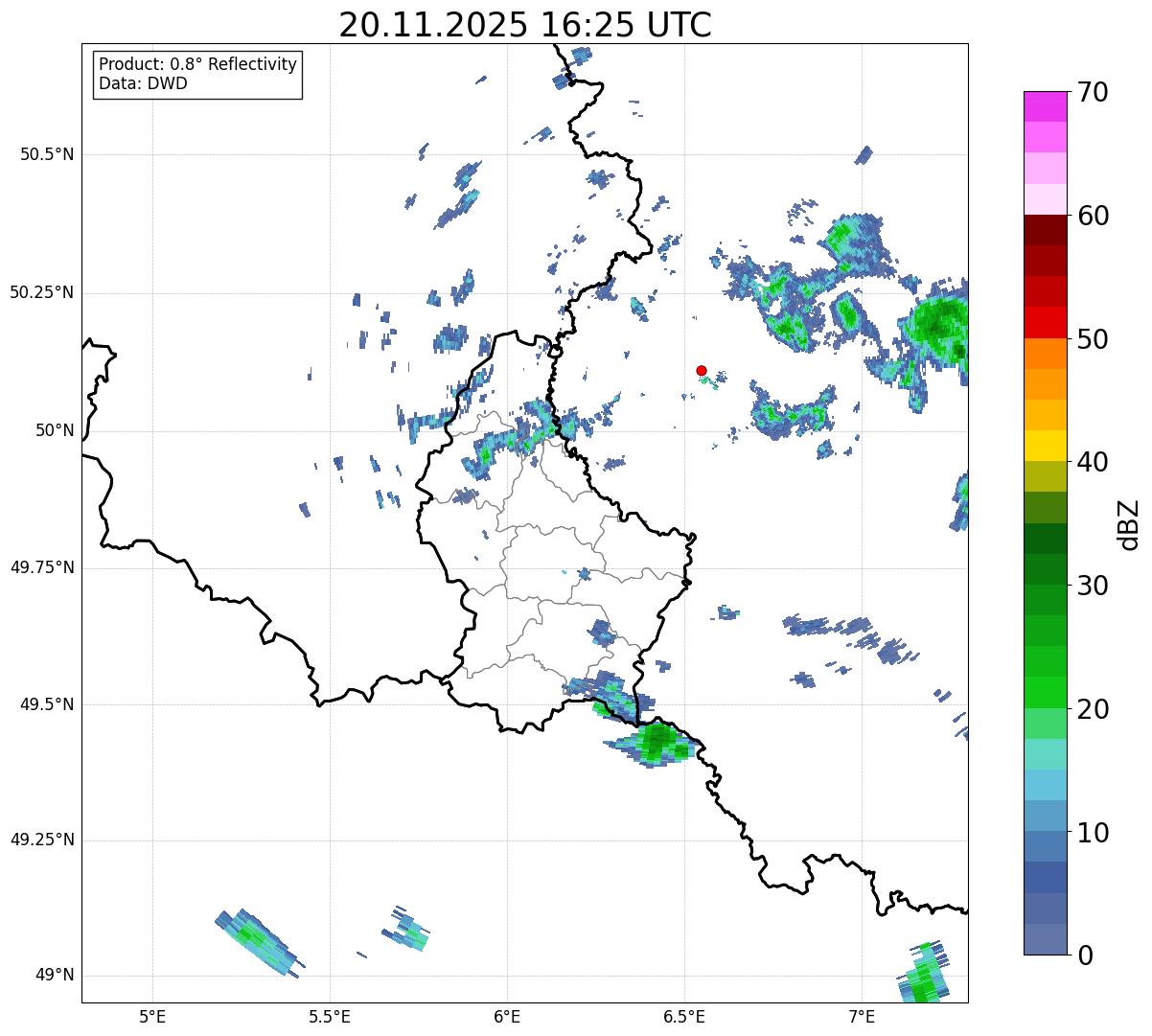Click the 7°E longitude label
This screenshot has width=1152, height=1036.
pyautogui.click(x=862, y=1016)
